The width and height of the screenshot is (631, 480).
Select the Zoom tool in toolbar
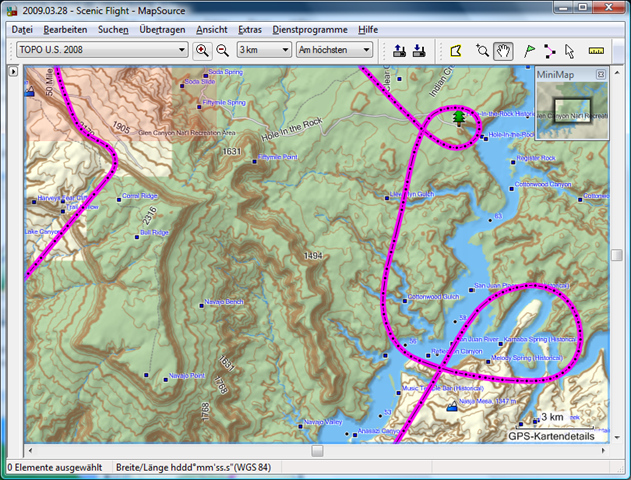click(484, 50)
